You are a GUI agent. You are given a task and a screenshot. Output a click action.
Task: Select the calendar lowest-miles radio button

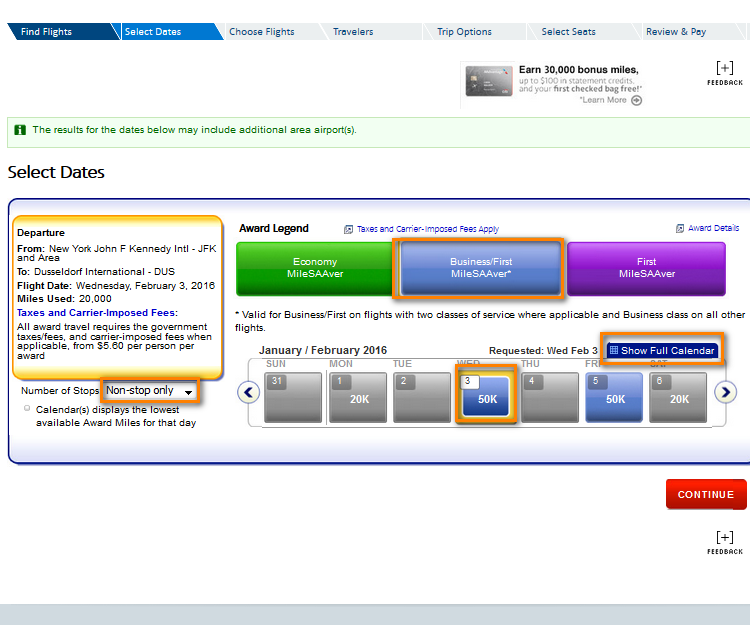click(27, 408)
